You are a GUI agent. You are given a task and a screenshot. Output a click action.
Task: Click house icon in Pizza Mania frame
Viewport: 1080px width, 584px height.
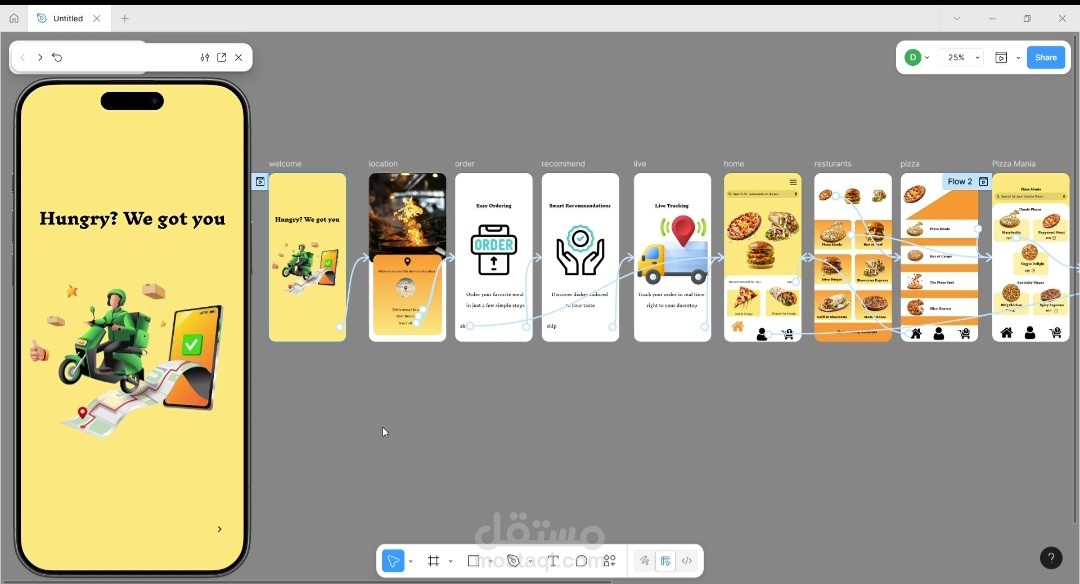1006,333
